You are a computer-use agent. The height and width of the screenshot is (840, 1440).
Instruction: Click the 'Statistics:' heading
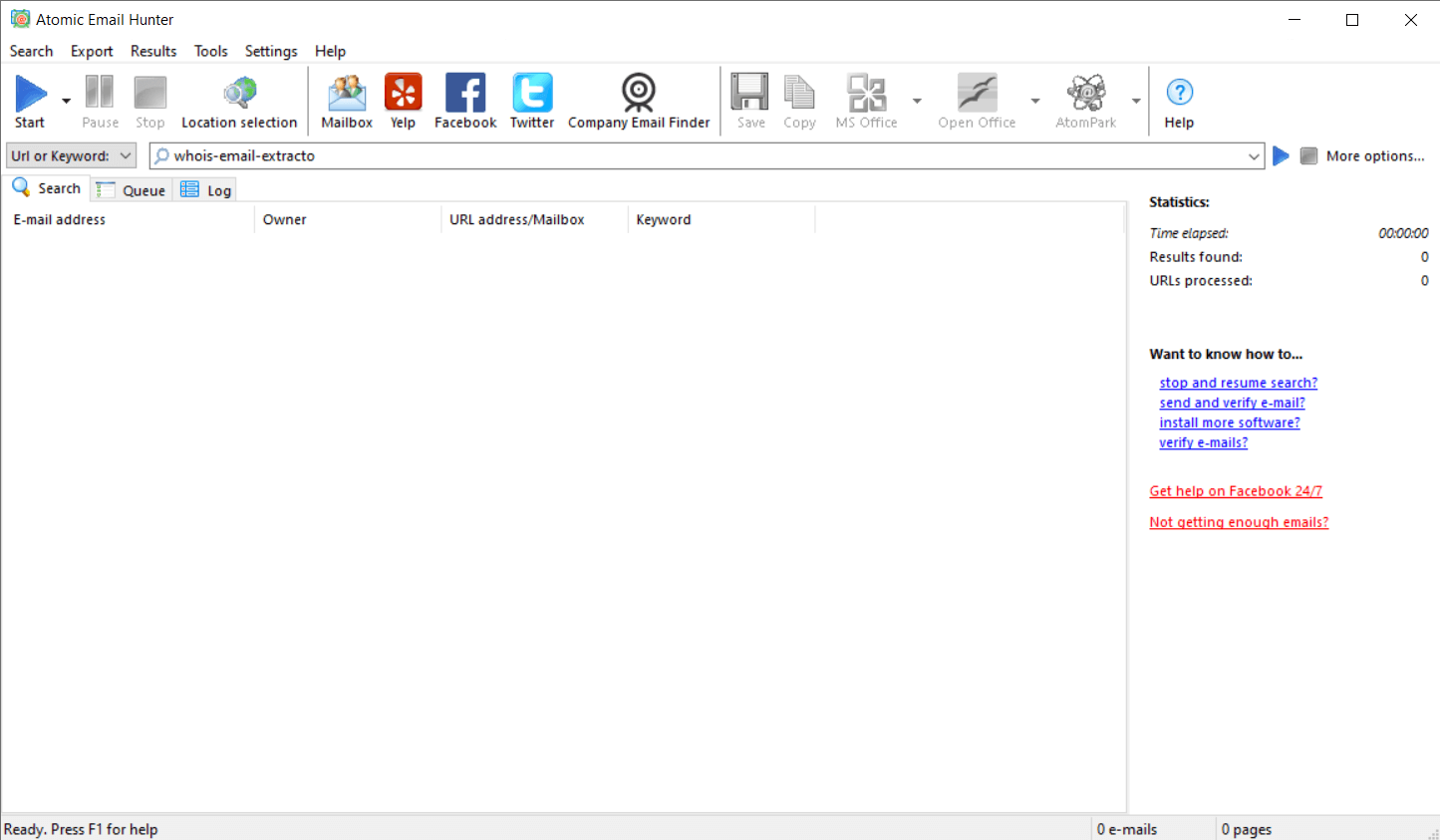tap(1179, 202)
